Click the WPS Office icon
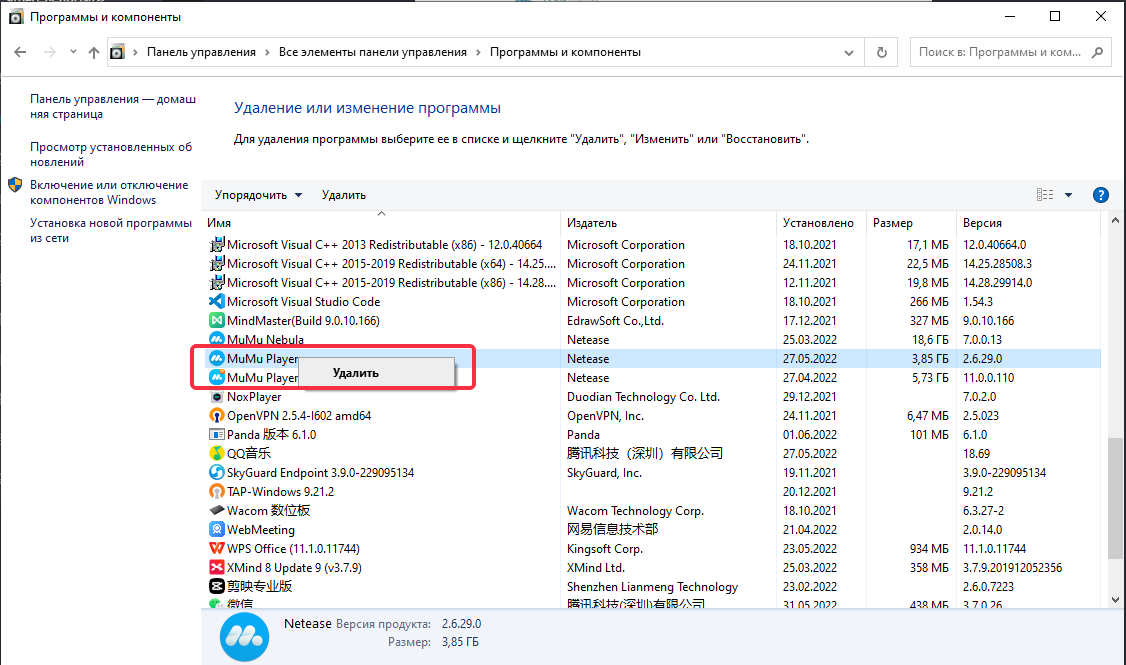Image resolution: width=1126 pixels, height=665 pixels. point(216,548)
